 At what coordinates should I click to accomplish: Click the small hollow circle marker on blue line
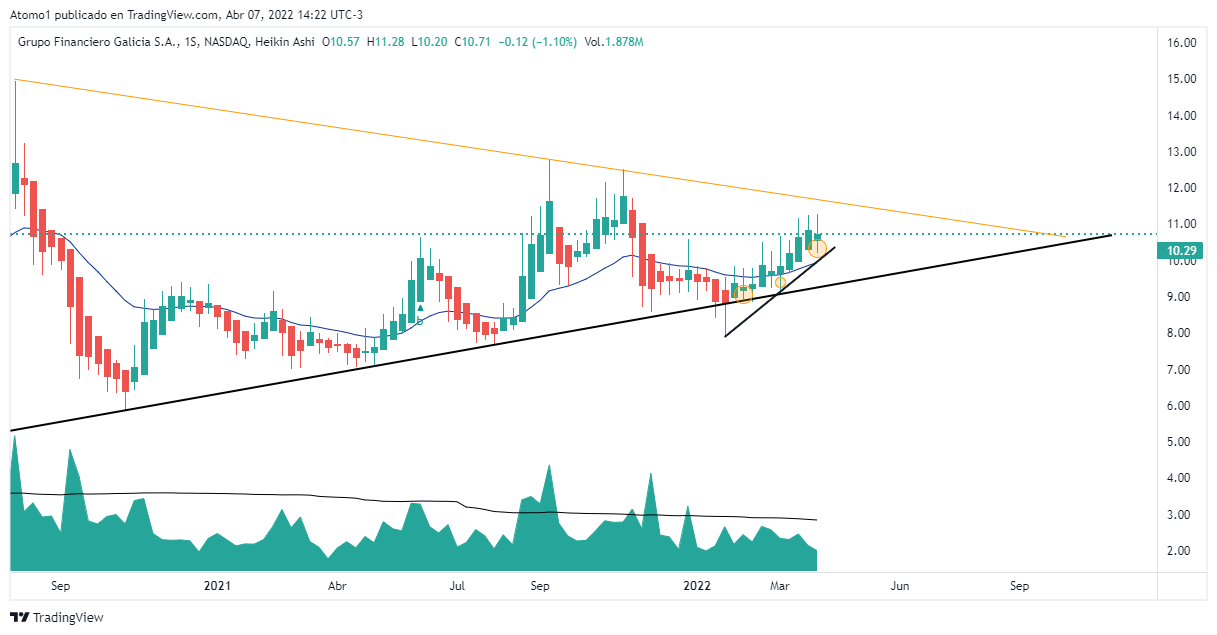(x=420, y=321)
